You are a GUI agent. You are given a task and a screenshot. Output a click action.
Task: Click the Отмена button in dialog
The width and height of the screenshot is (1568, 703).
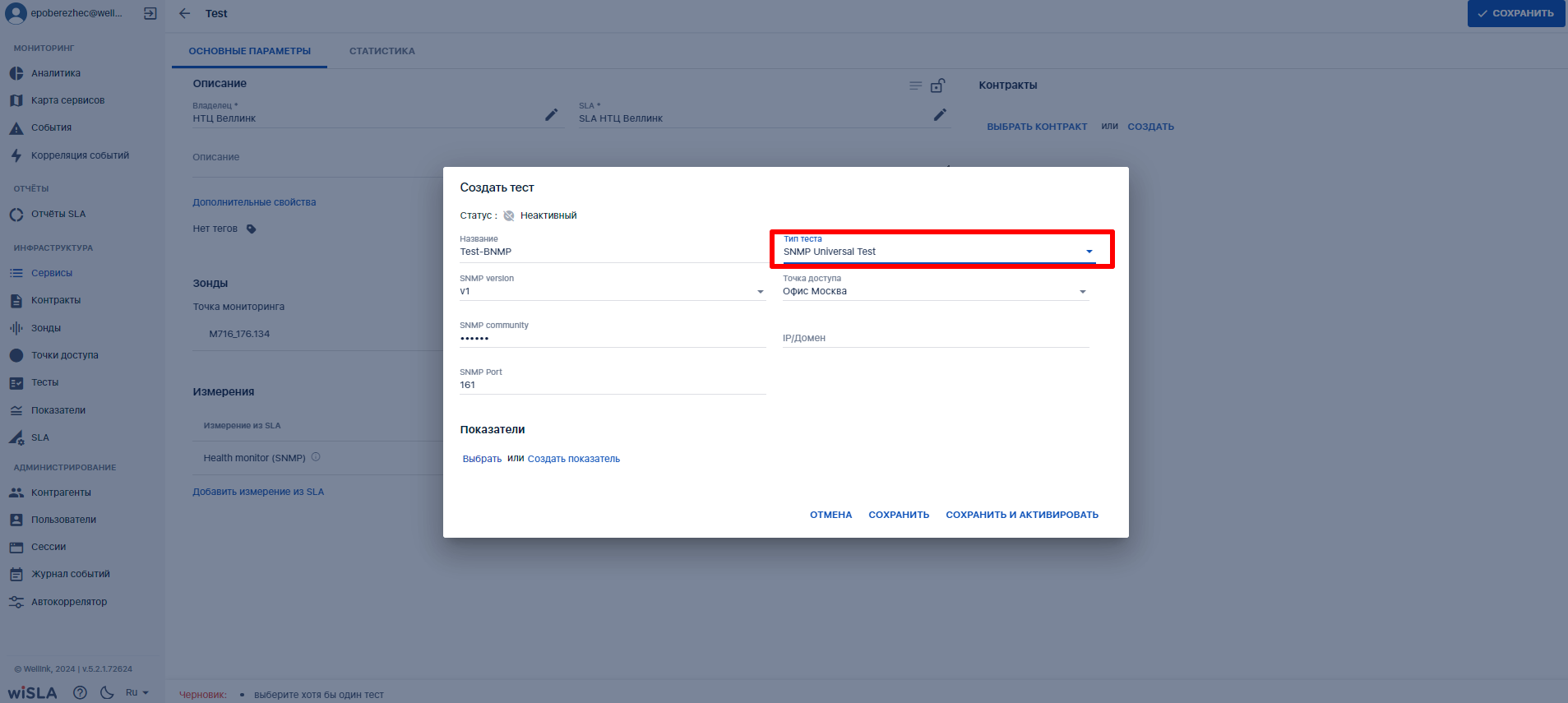point(830,515)
